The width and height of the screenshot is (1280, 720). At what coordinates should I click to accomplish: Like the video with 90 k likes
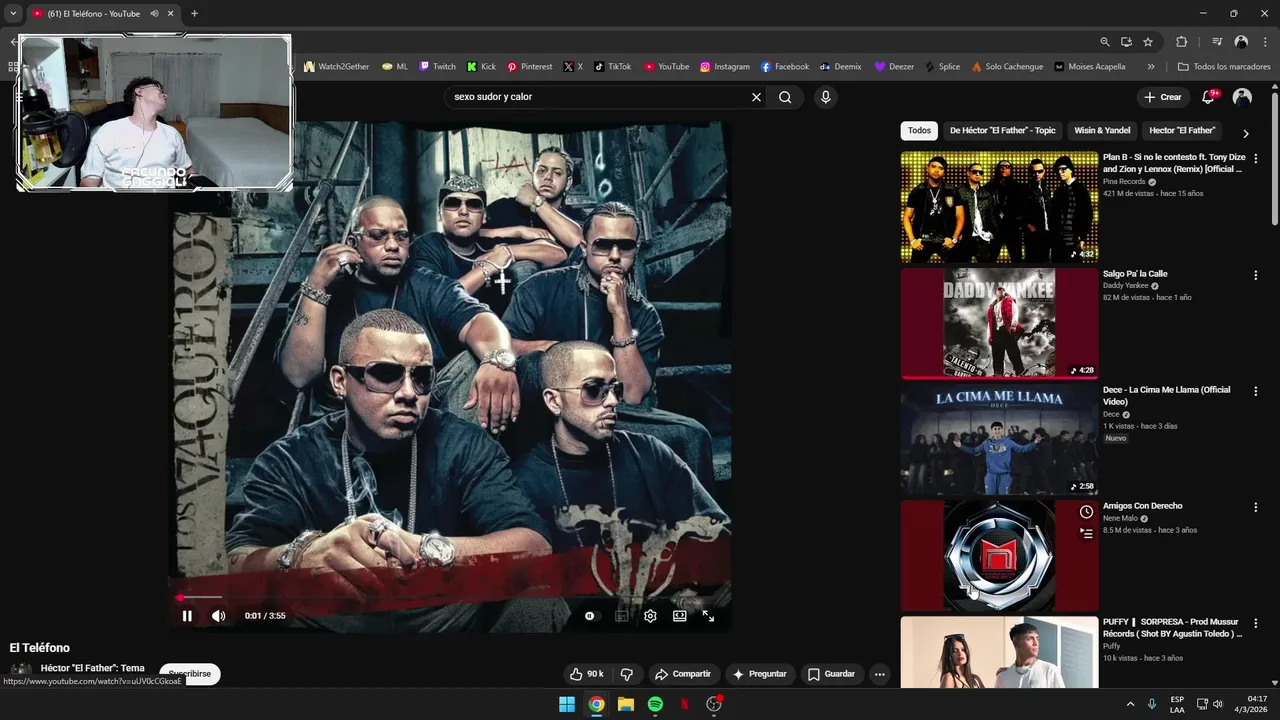tap(587, 674)
